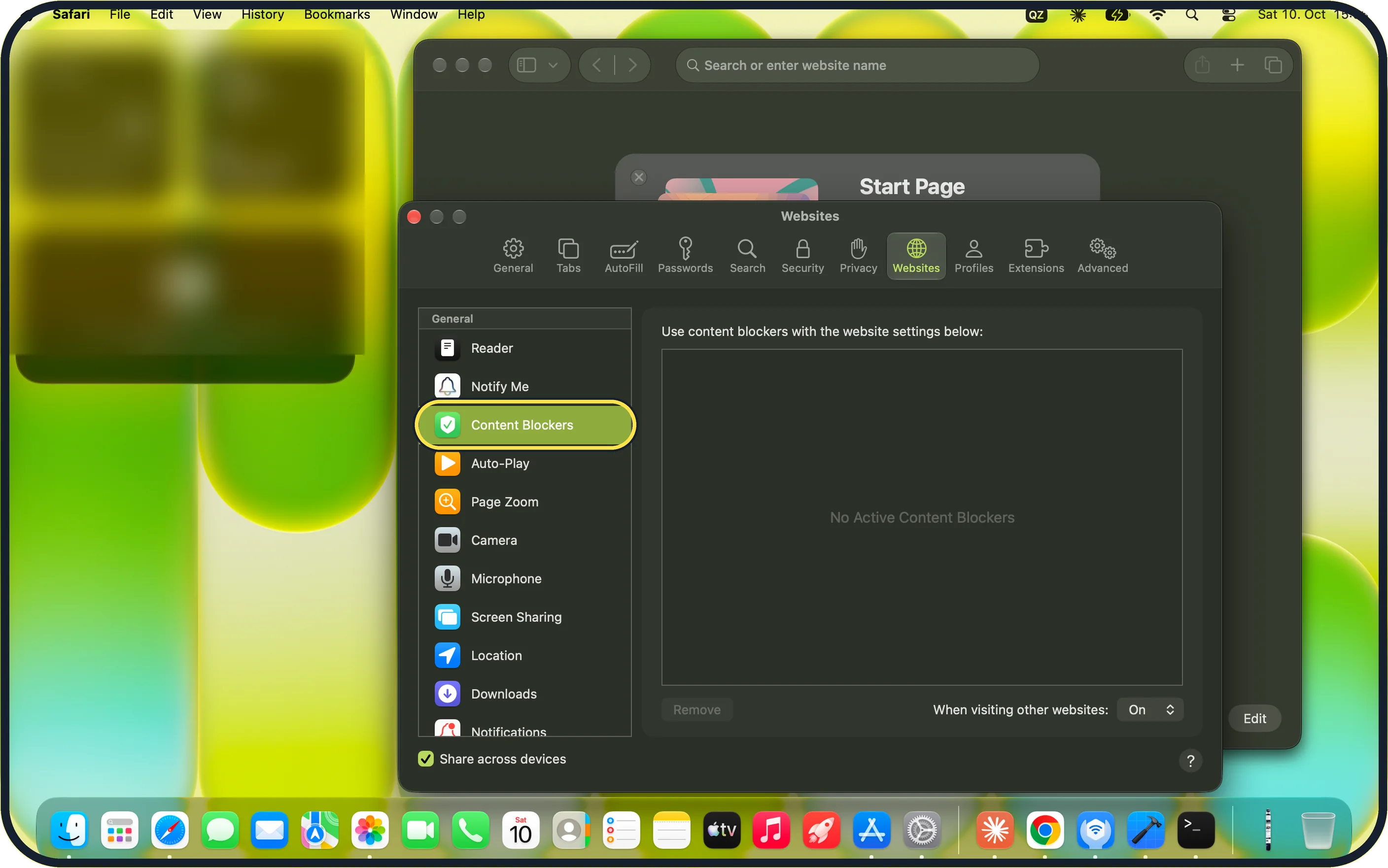
Task: Click the Remove button
Action: 696,709
